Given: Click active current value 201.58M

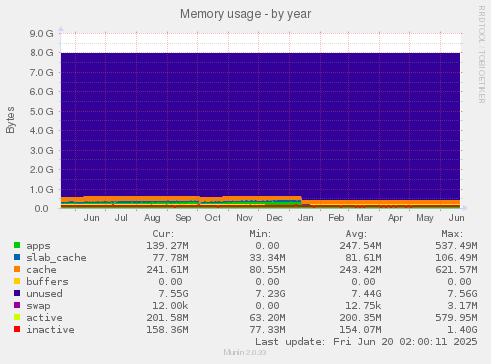Looking at the screenshot, I should click(x=167, y=318).
